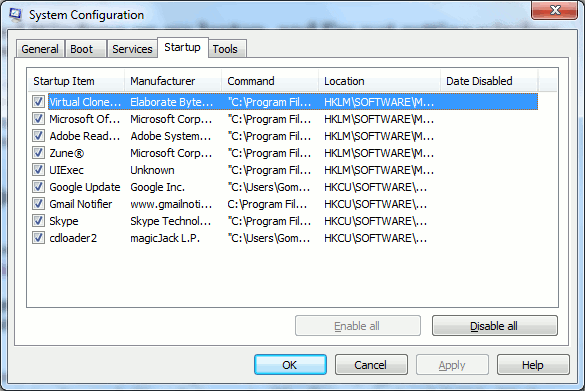585x391 pixels.
Task: Click the Skype HKCU location cell
Action: click(x=375, y=221)
